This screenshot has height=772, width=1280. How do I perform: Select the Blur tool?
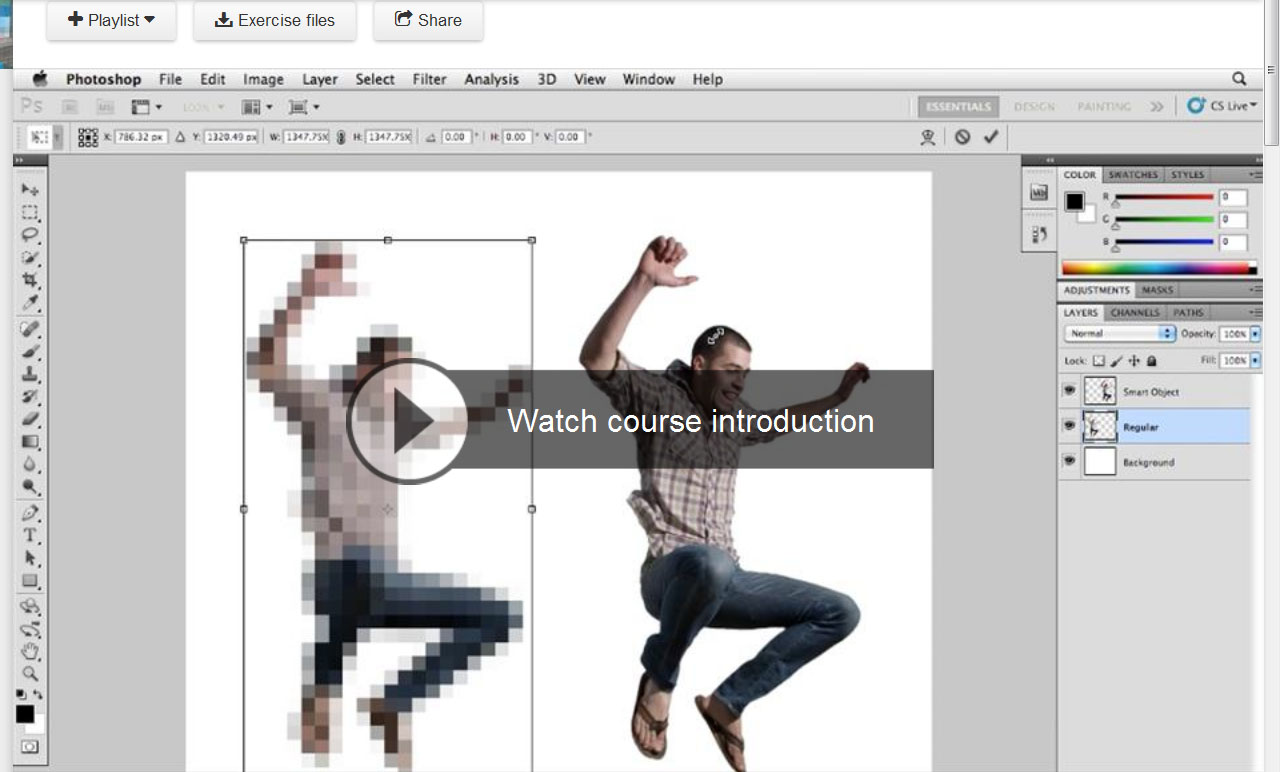tap(30, 465)
